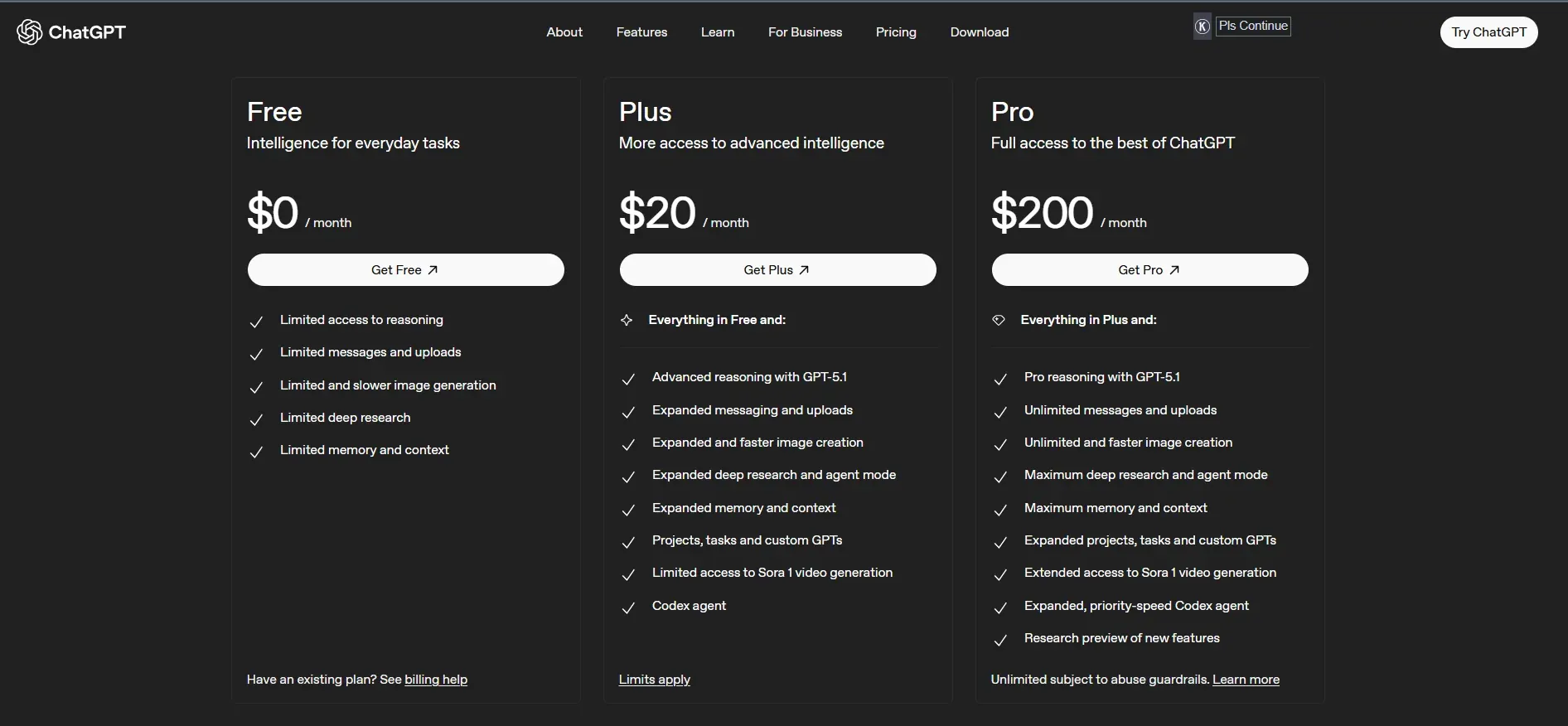
Task: Click the checkmark beside 'Advanced reasoning with GPT-5.1'
Action: pyautogui.click(x=628, y=380)
